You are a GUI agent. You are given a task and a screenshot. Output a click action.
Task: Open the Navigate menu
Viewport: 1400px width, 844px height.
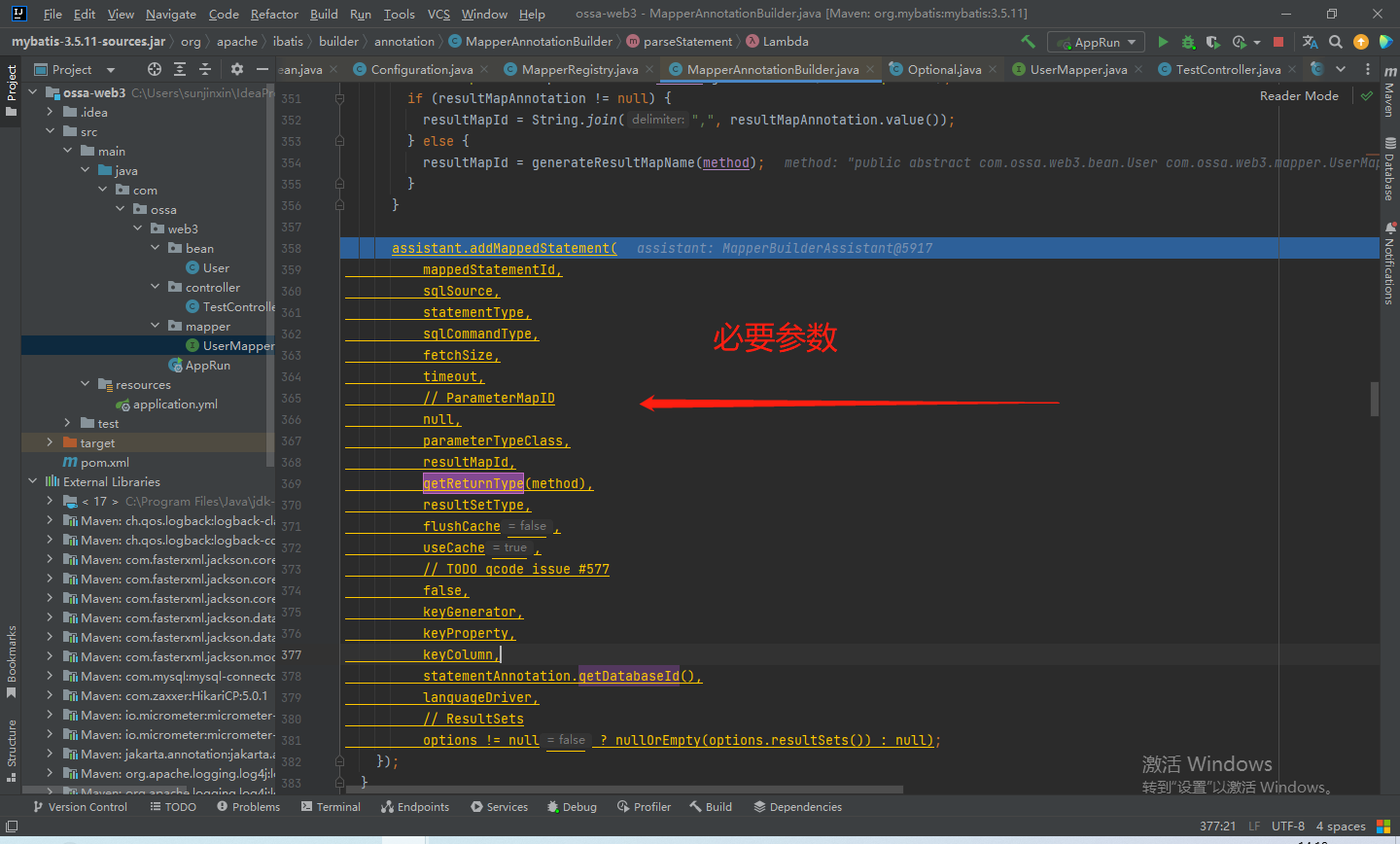pos(170,14)
